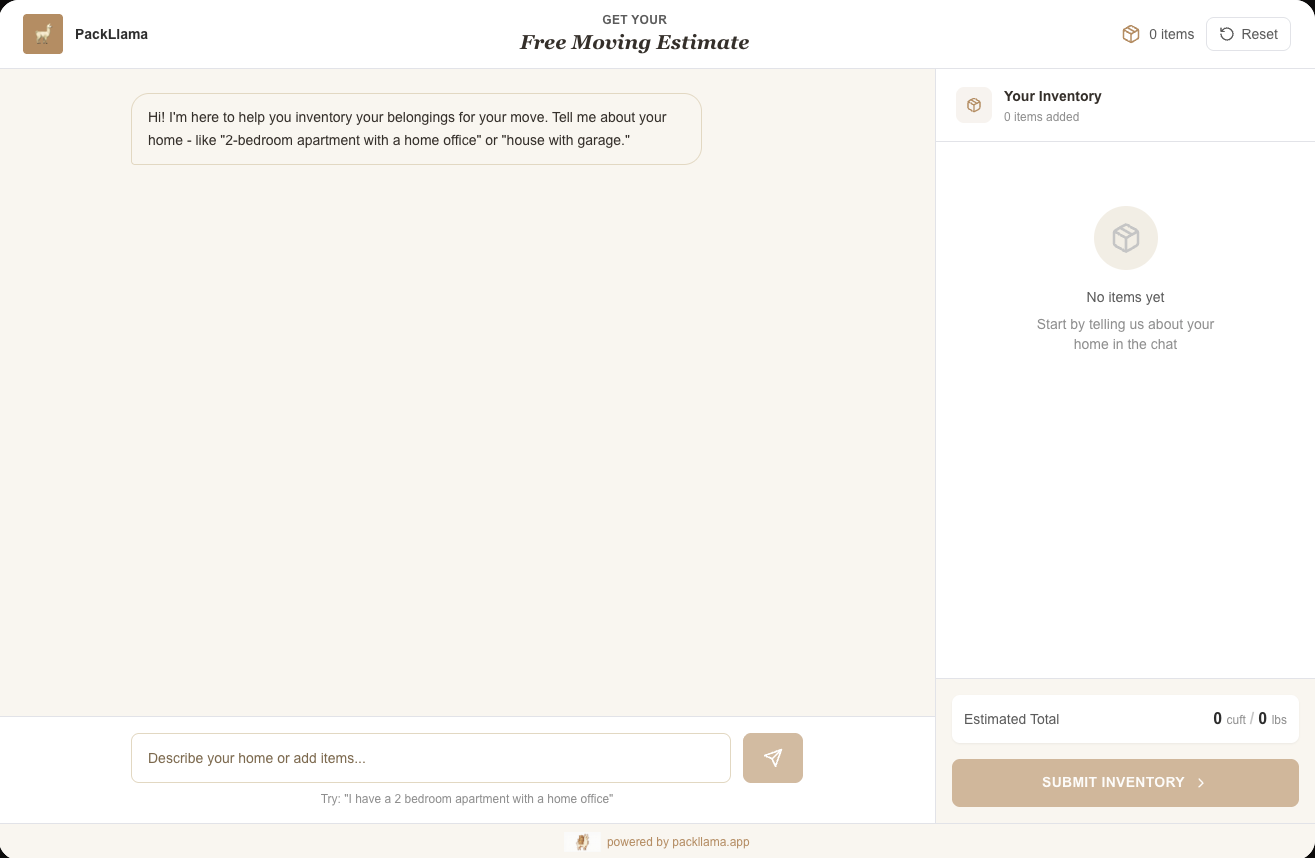
Task: Click the box icon beside the header item count
Action: point(1131,34)
